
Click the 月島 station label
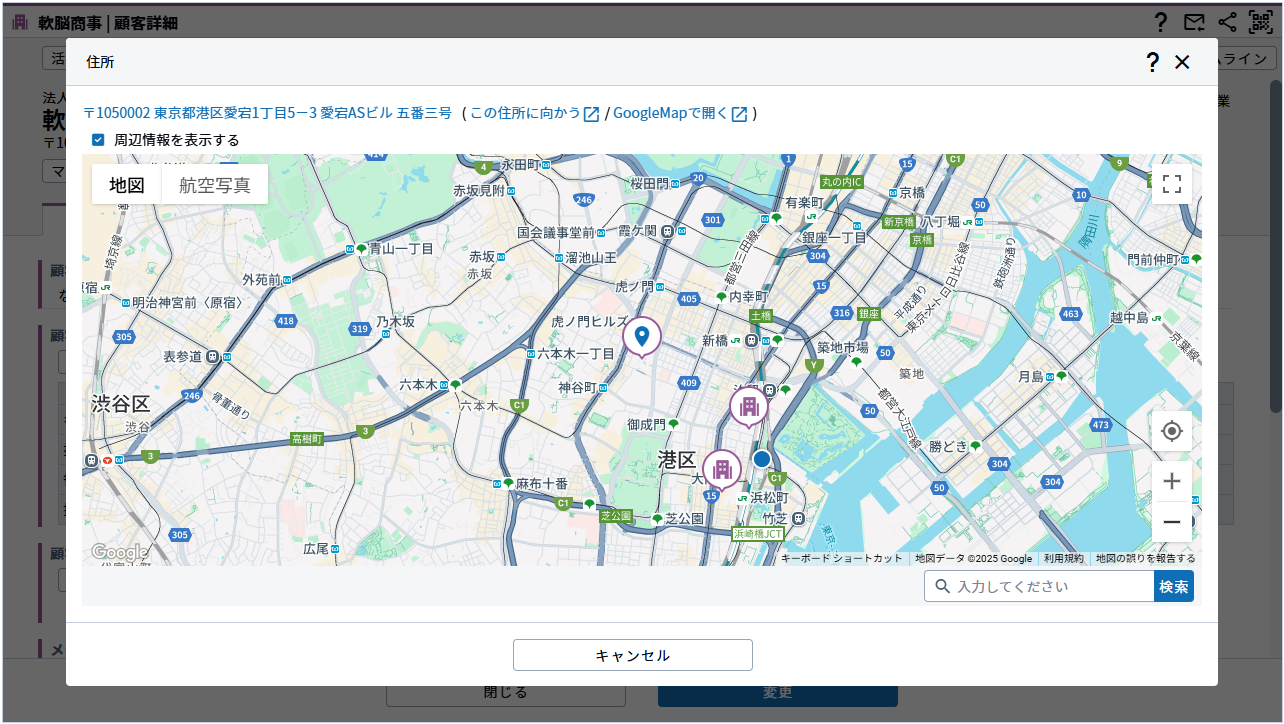coord(1031,377)
